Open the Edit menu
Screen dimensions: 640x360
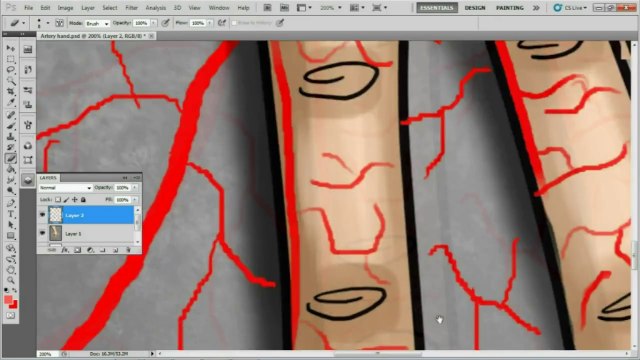[45, 8]
